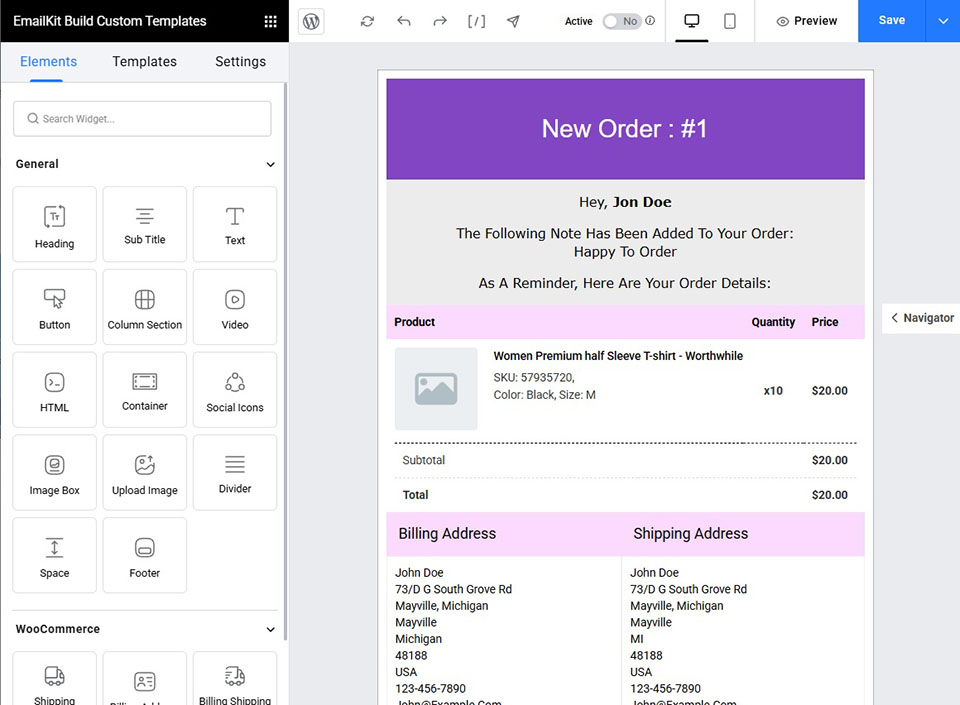Click the refresh sync icon in toolbar
The height and width of the screenshot is (705, 960).
point(367,21)
